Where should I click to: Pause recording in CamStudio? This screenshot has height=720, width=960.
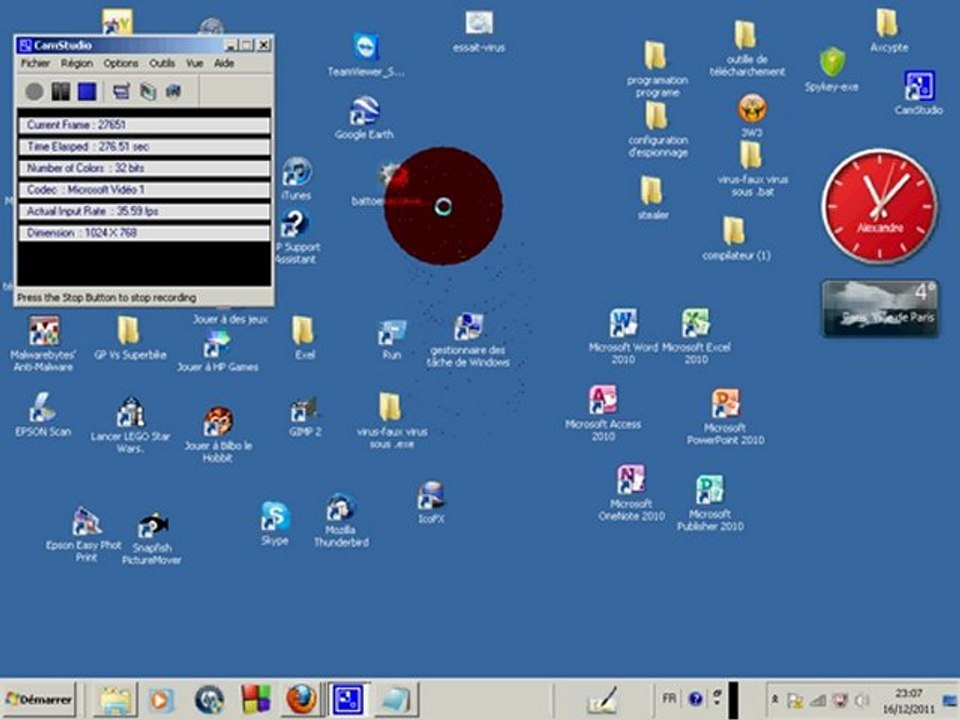(x=61, y=92)
